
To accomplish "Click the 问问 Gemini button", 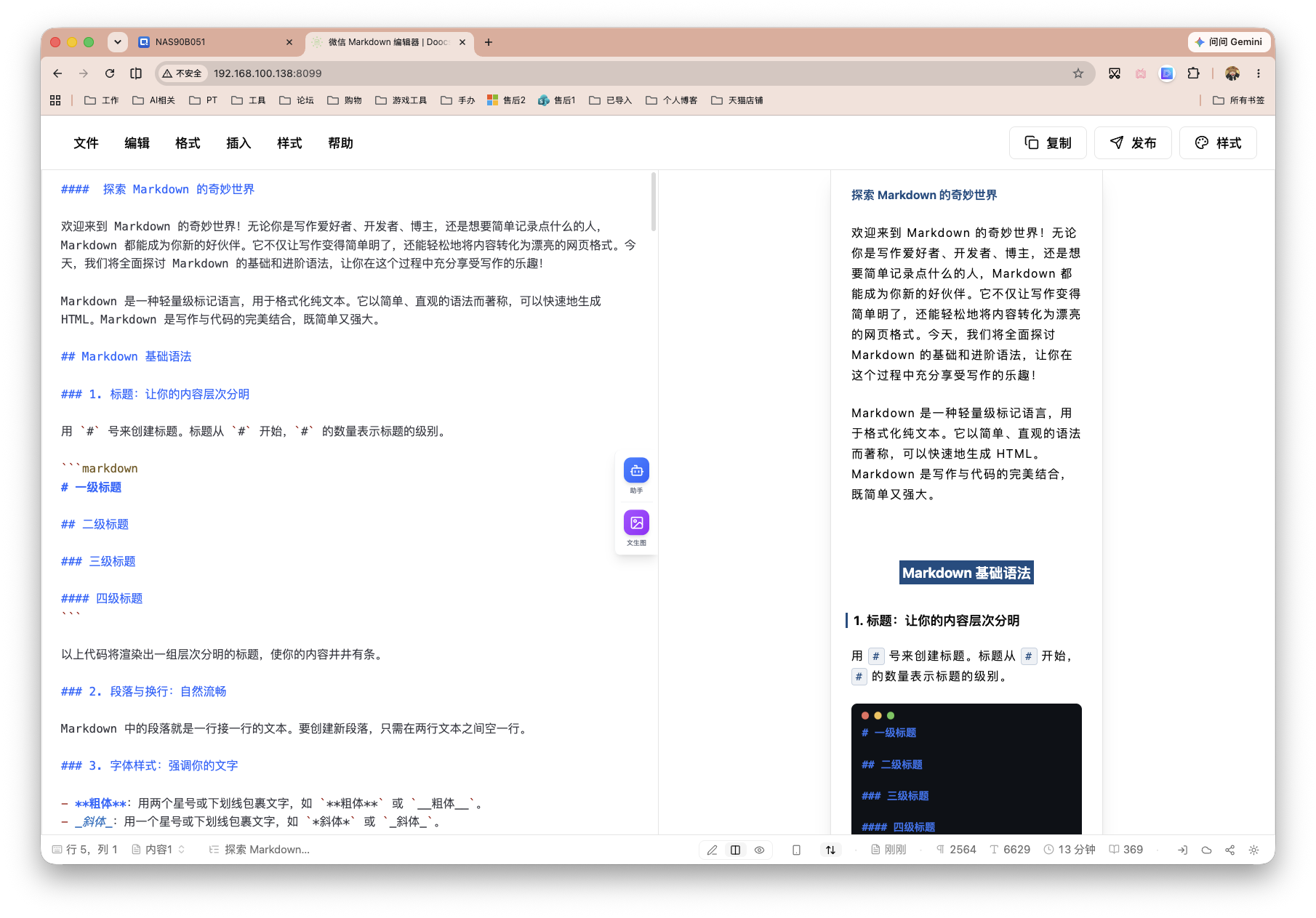I will point(1228,42).
